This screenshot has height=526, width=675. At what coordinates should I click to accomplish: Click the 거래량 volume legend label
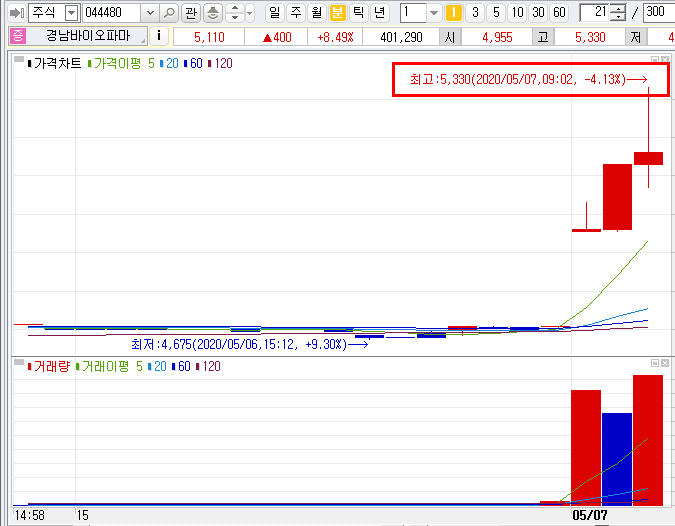pos(51,366)
